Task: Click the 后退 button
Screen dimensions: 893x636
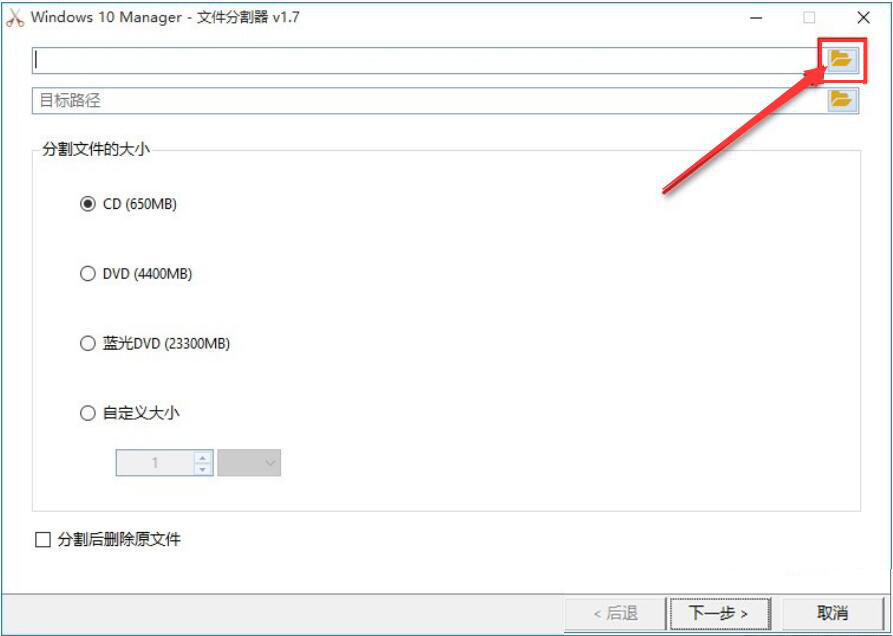Action: click(615, 613)
